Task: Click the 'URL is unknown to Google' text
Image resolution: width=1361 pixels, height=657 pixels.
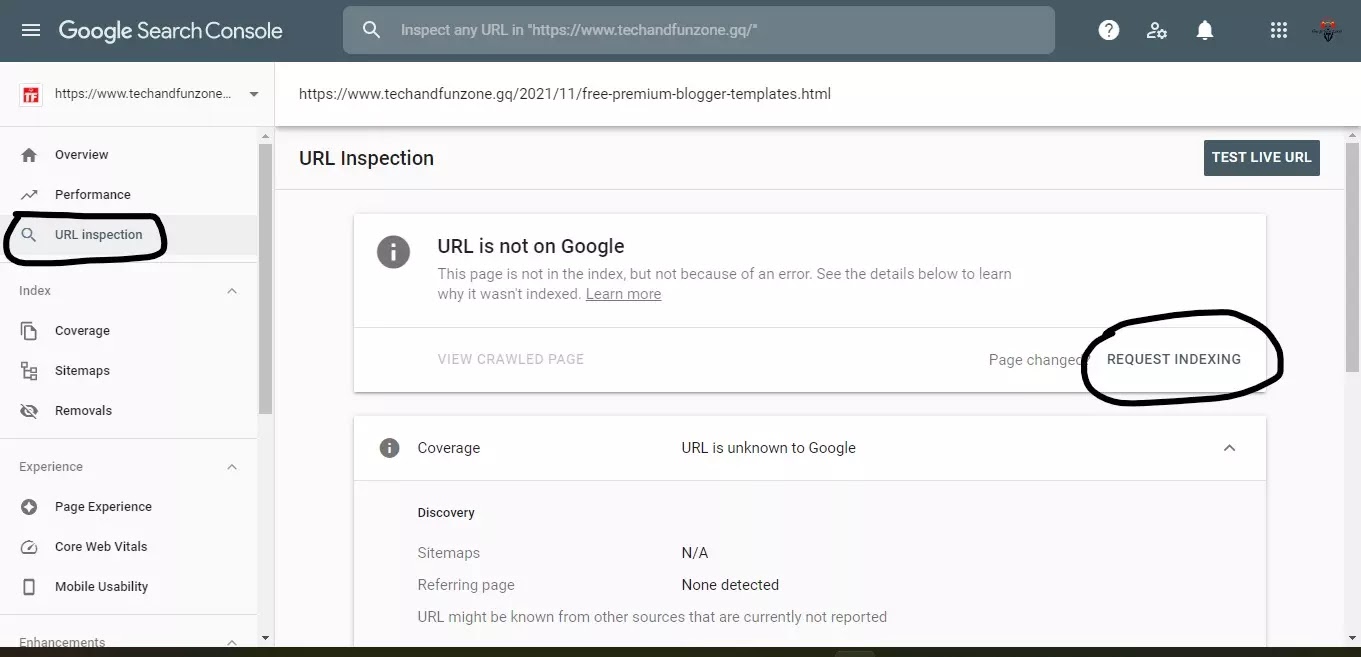Action: (769, 448)
